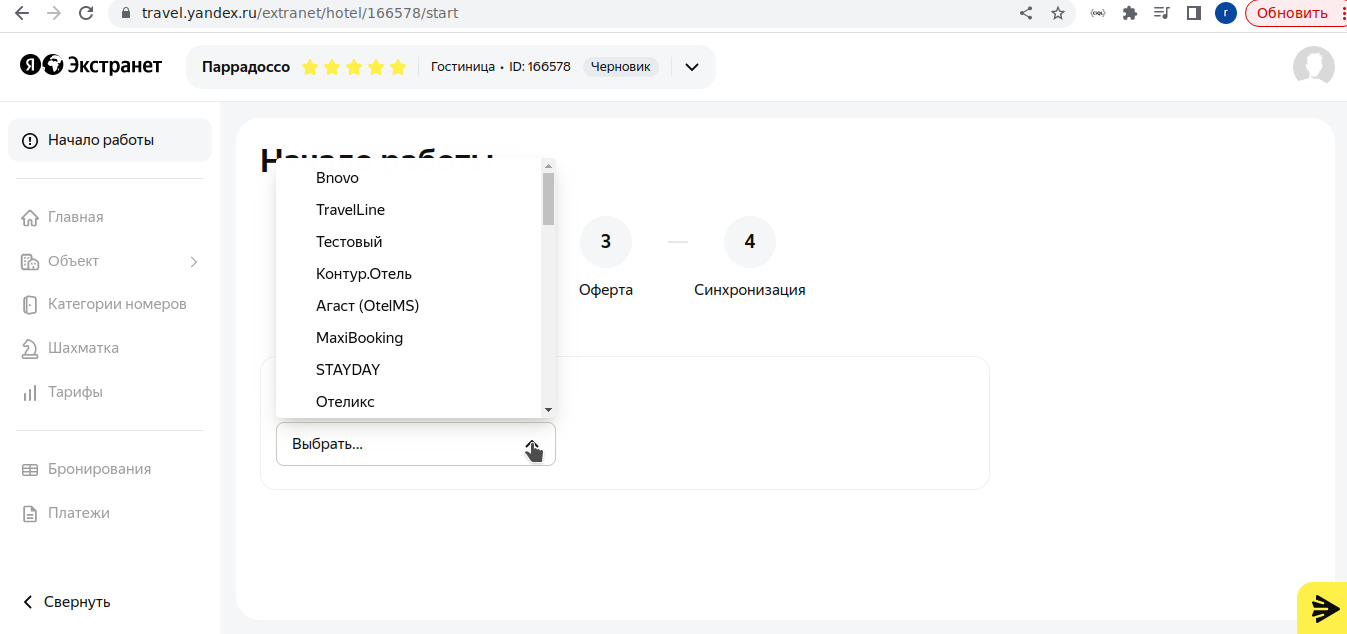Click the Тарифы bar chart icon
This screenshot has height=634, width=1347.
30,393
